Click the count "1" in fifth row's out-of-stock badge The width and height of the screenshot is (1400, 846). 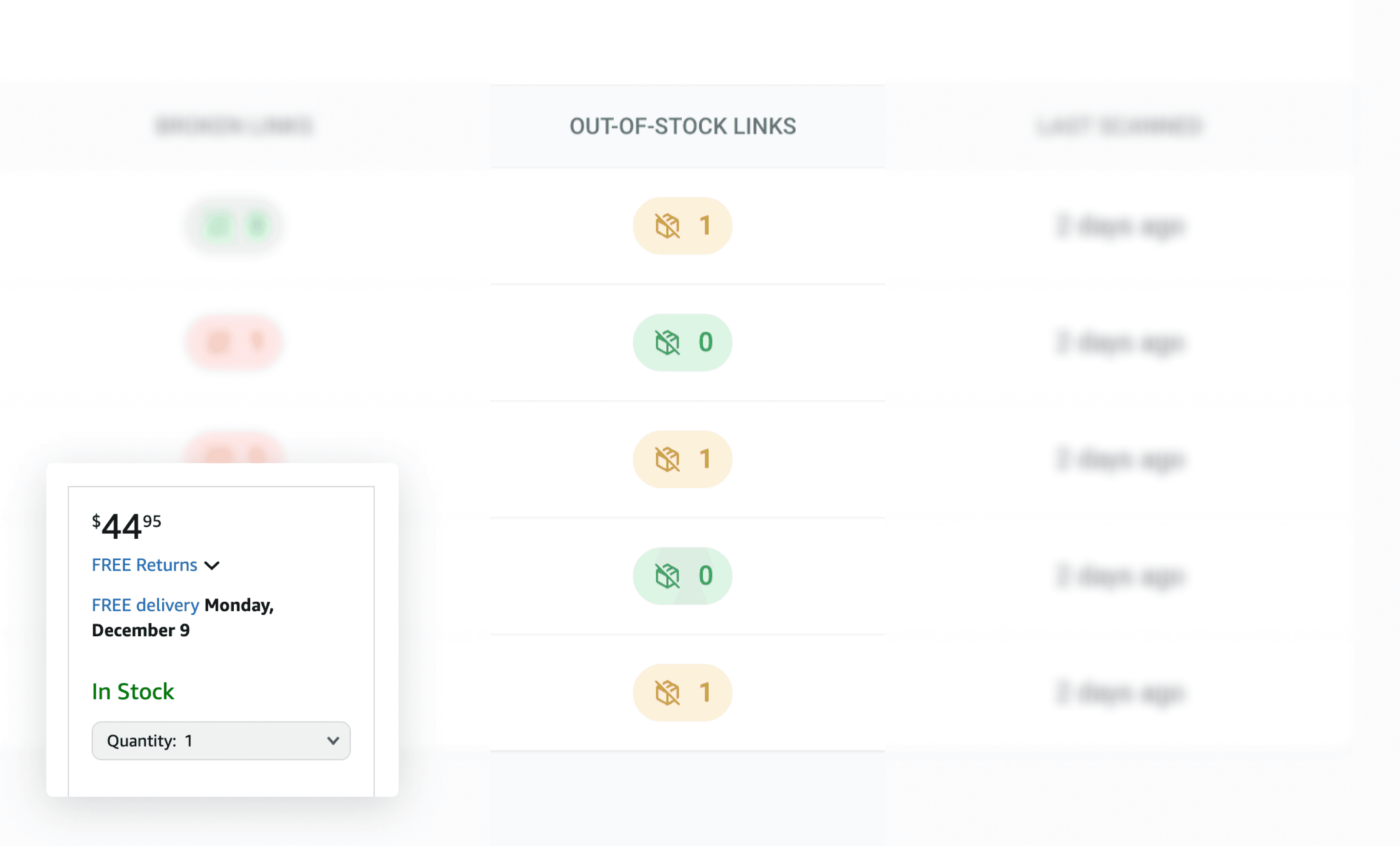[x=705, y=692]
